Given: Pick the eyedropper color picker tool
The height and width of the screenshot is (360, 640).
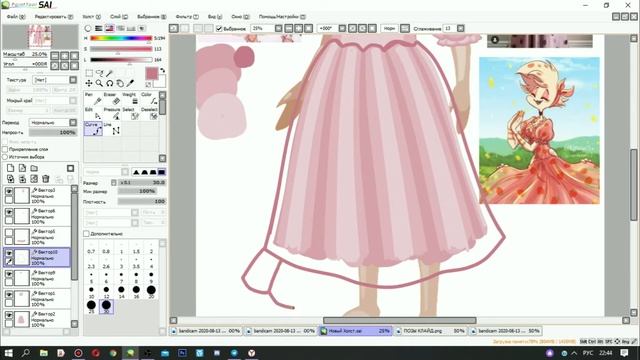Looking at the screenshot, I should 130,83.
